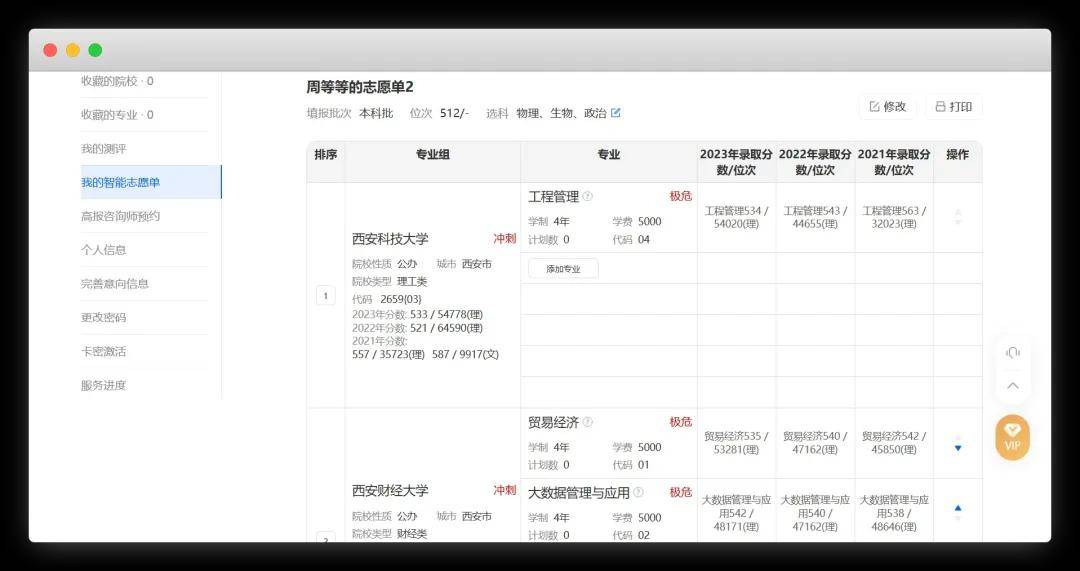
Task: Click 添加专业 under 西安科技大学
Action: point(563,269)
